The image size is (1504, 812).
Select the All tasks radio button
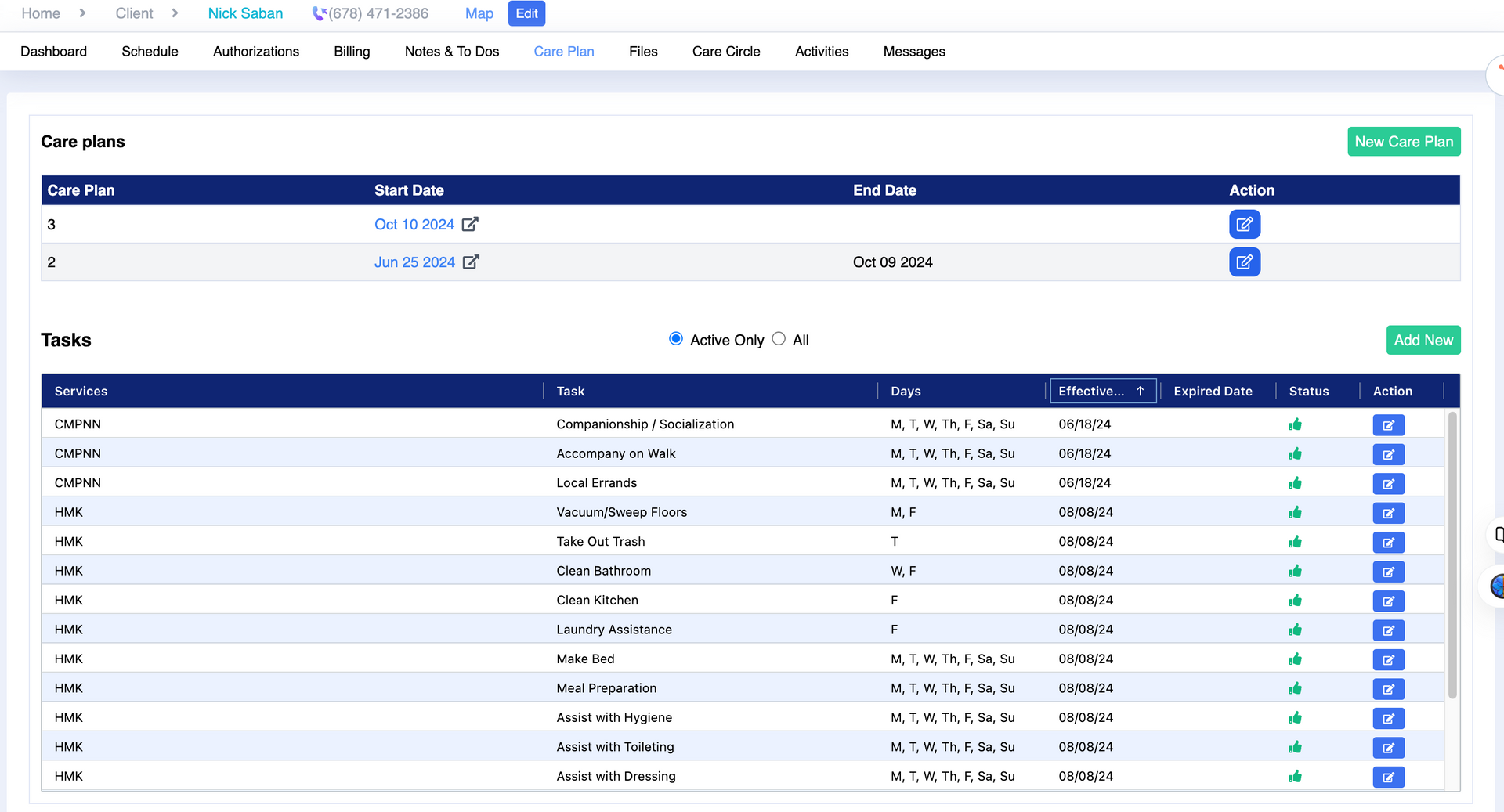(x=779, y=339)
